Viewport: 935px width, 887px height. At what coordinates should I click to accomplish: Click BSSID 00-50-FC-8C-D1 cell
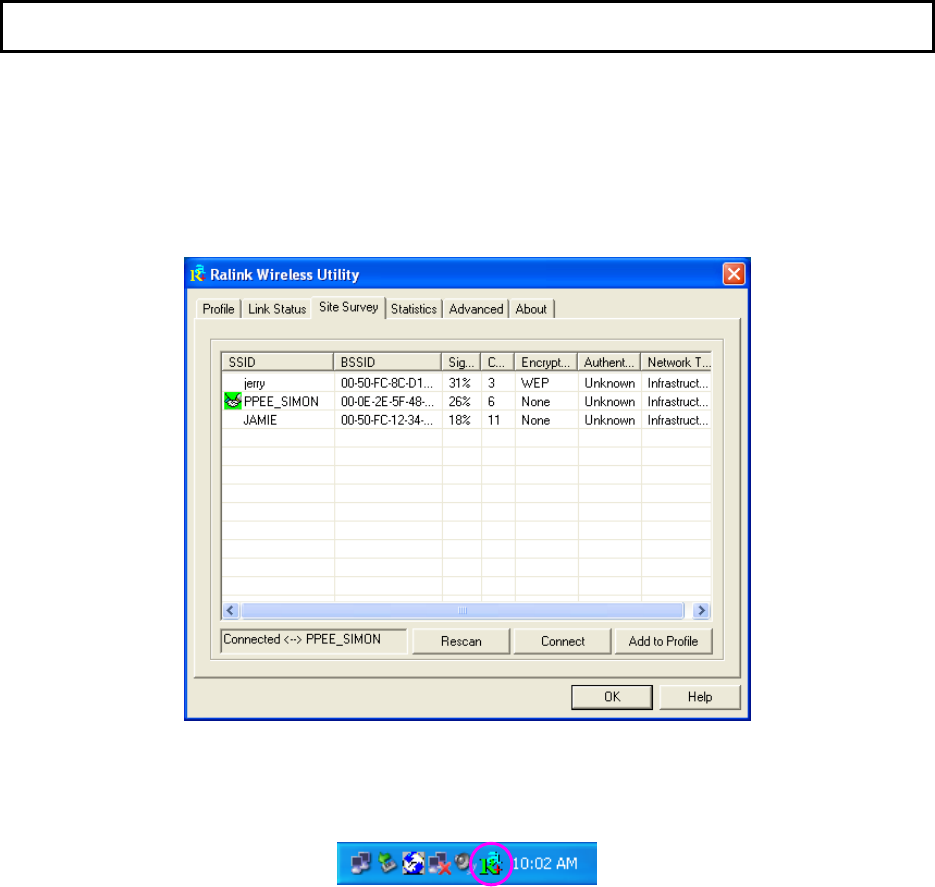[x=387, y=383]
